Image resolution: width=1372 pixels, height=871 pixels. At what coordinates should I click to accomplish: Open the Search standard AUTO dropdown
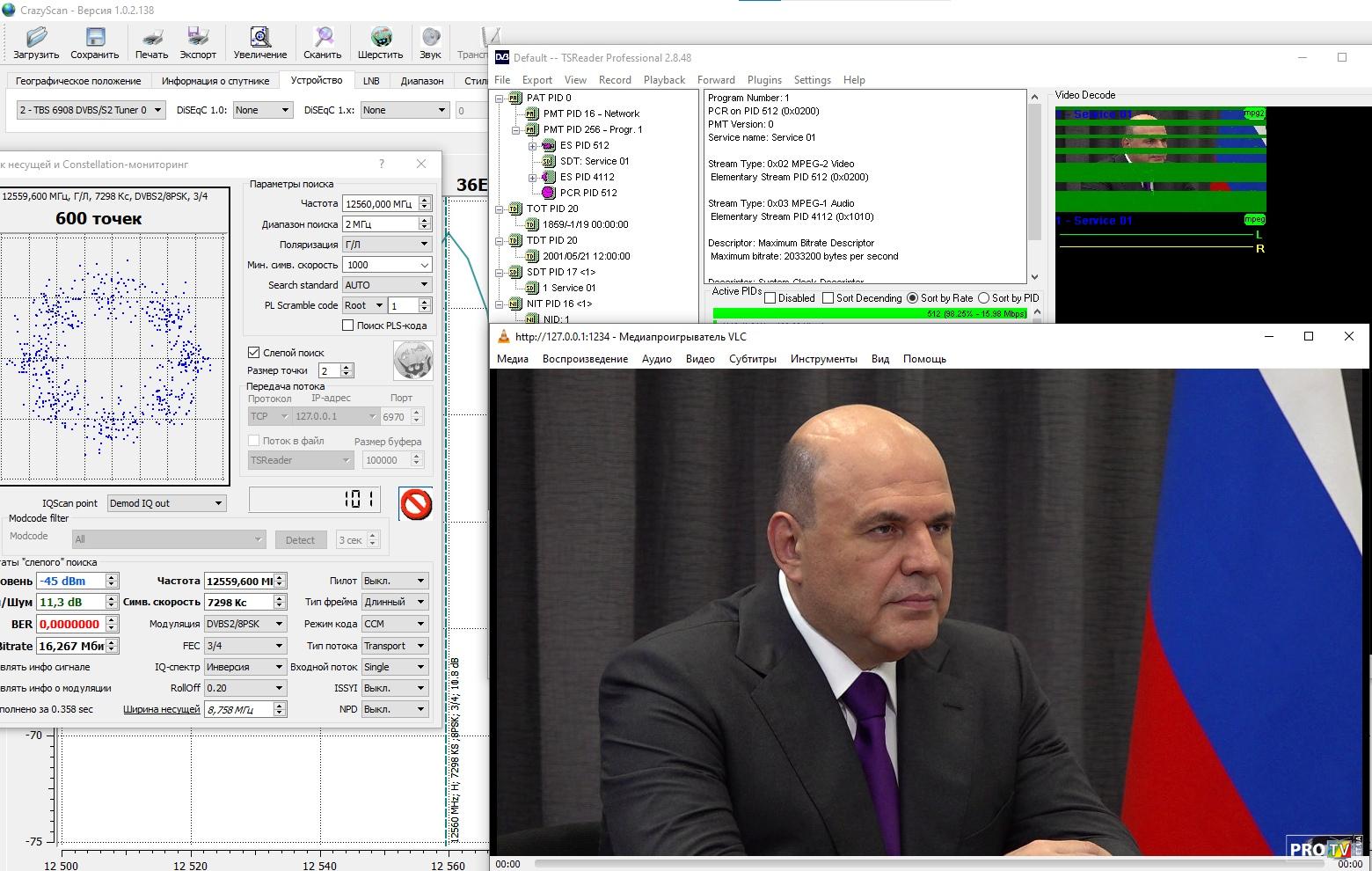coord(386,285)
